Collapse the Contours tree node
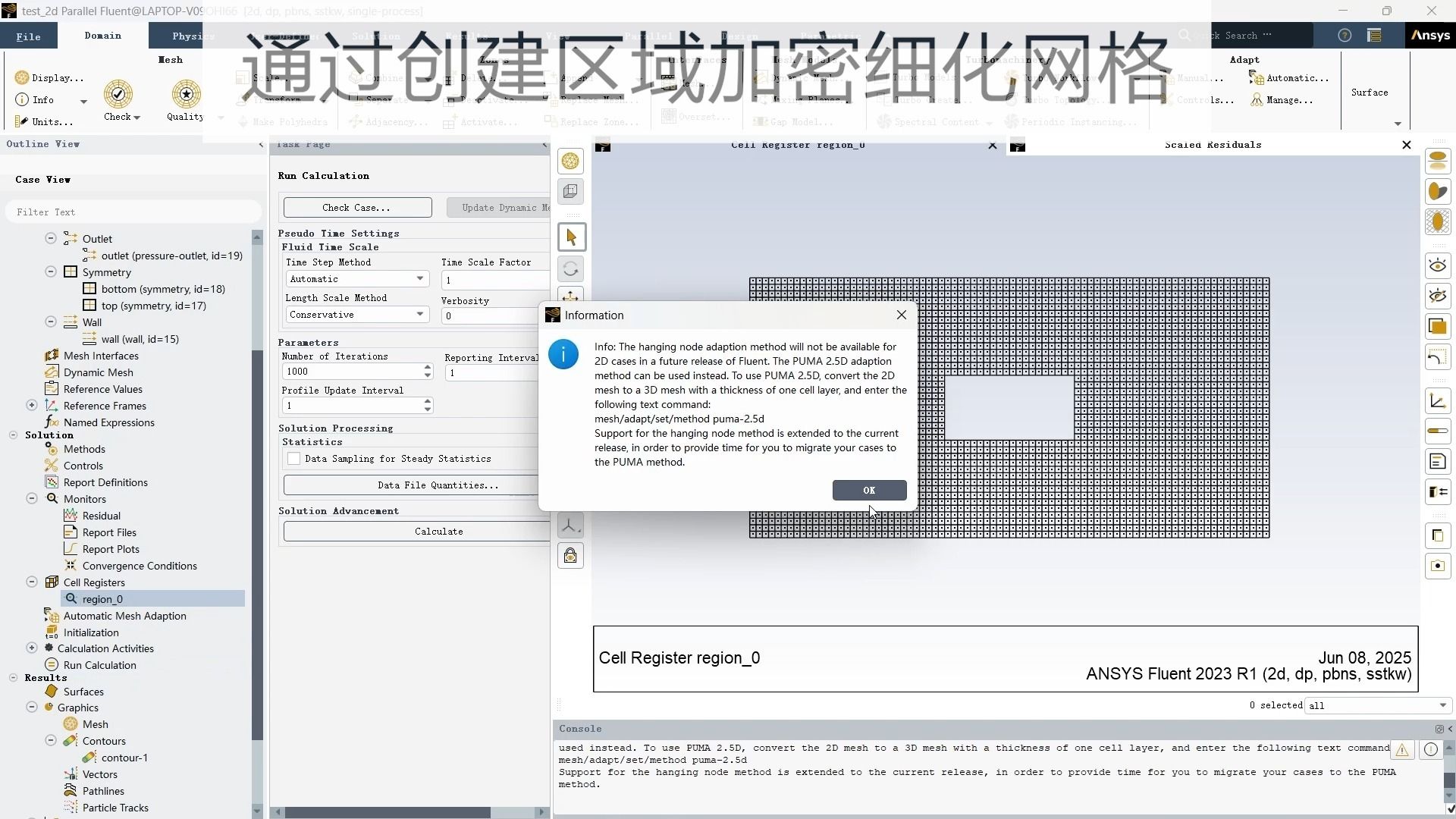Screen dimensions: 1456x819 click(51, 740)
